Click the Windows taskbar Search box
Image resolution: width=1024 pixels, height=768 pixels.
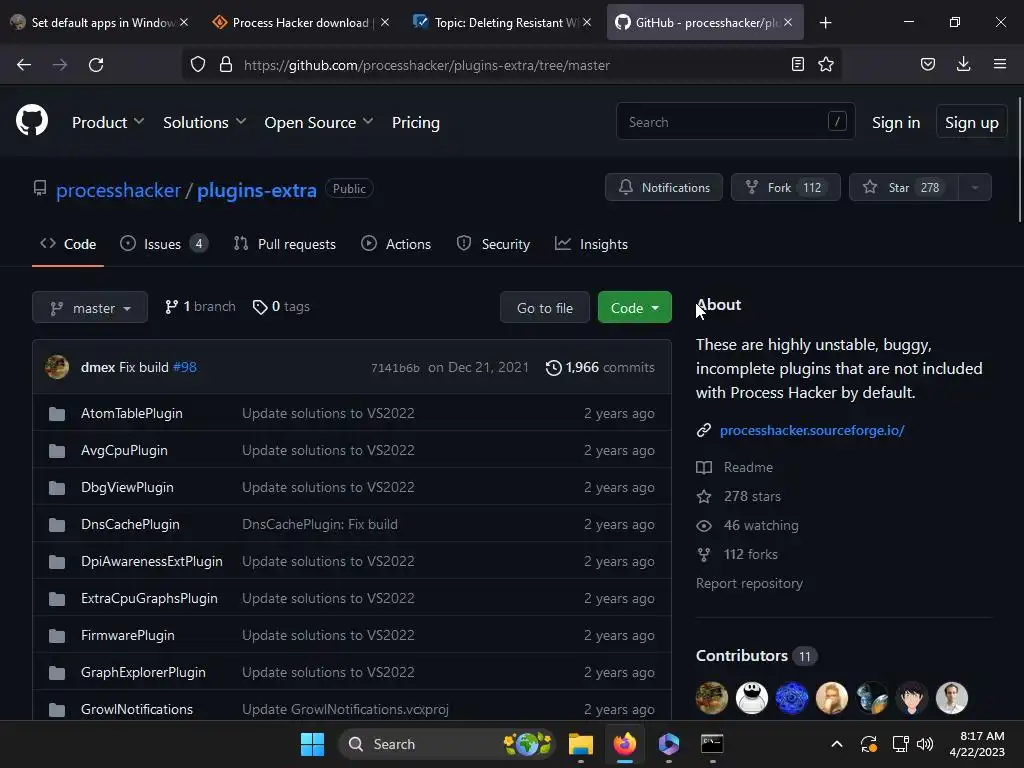tap(447, 744)
